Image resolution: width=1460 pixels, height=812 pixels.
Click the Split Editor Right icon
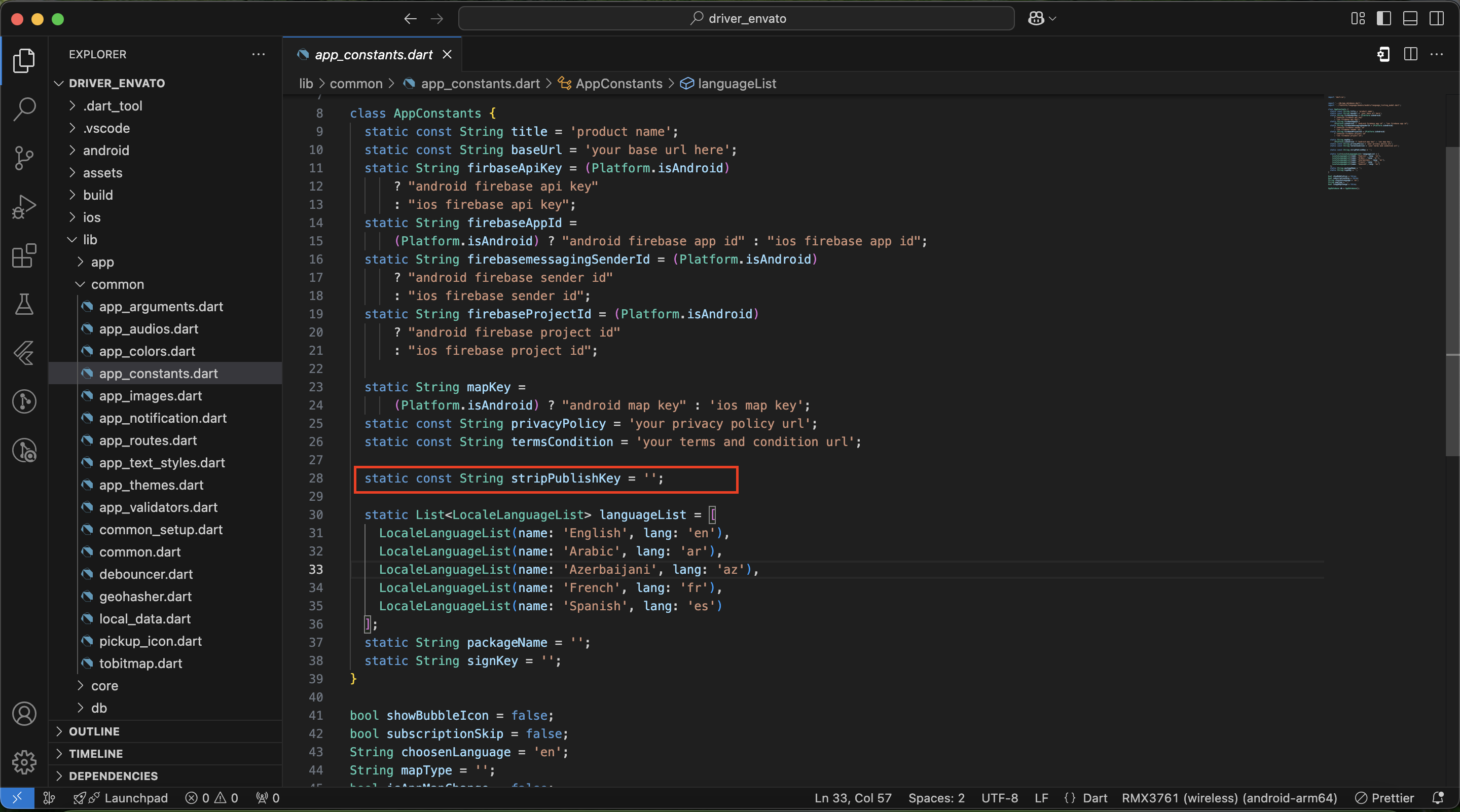click(x=1411, y=54)
